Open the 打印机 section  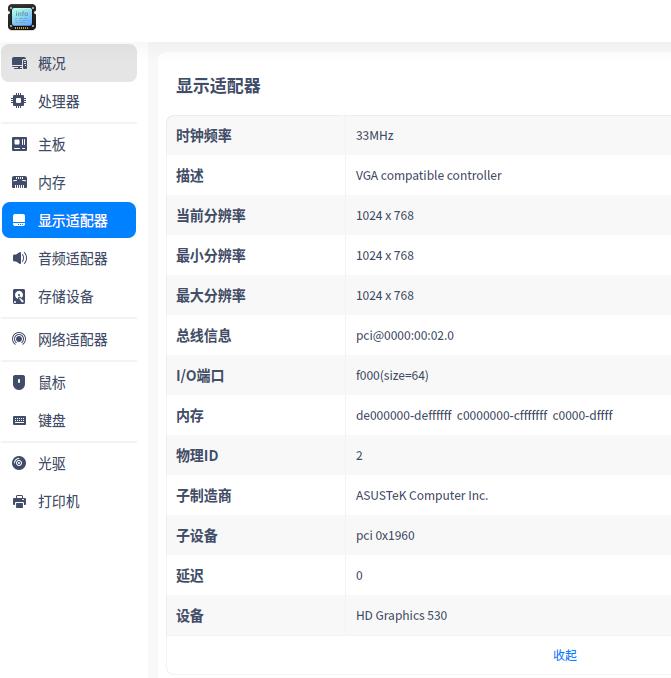tap(69, 502)
